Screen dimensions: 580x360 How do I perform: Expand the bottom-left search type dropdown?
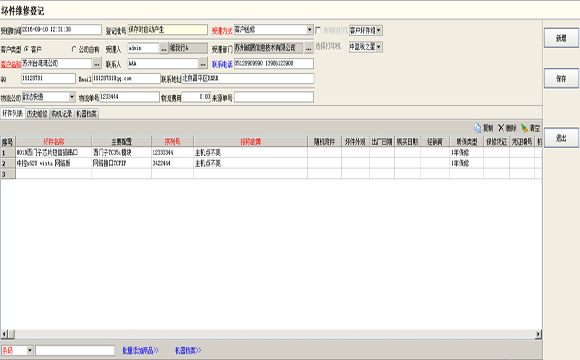[30, 350]
